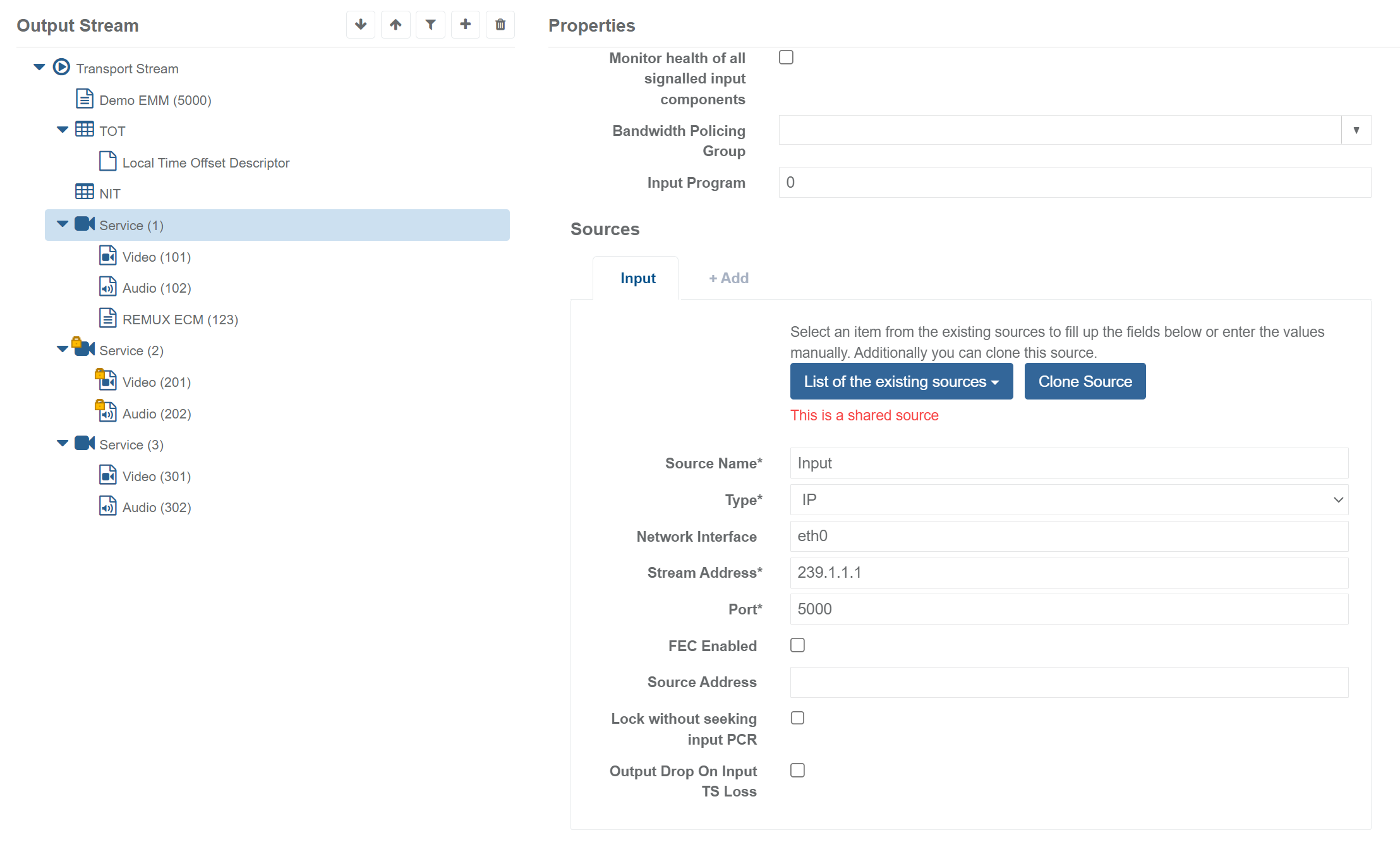Image resolution: width=1400 pixels, height=842 pixels.
Task: Click the filter funnel toolbar icon
Action: (x=430, y=25)
